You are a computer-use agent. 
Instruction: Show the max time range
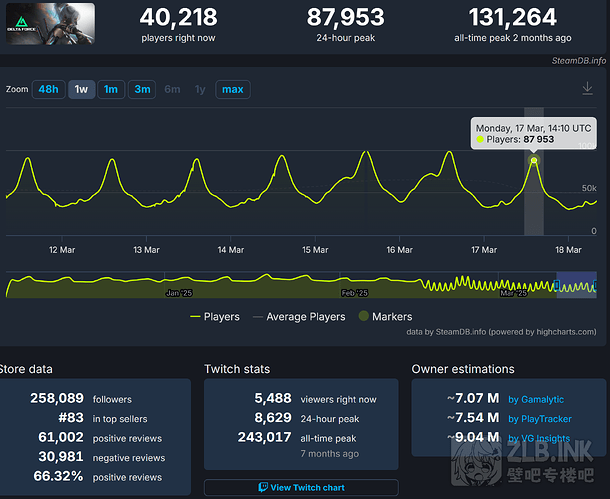point(232,90)
